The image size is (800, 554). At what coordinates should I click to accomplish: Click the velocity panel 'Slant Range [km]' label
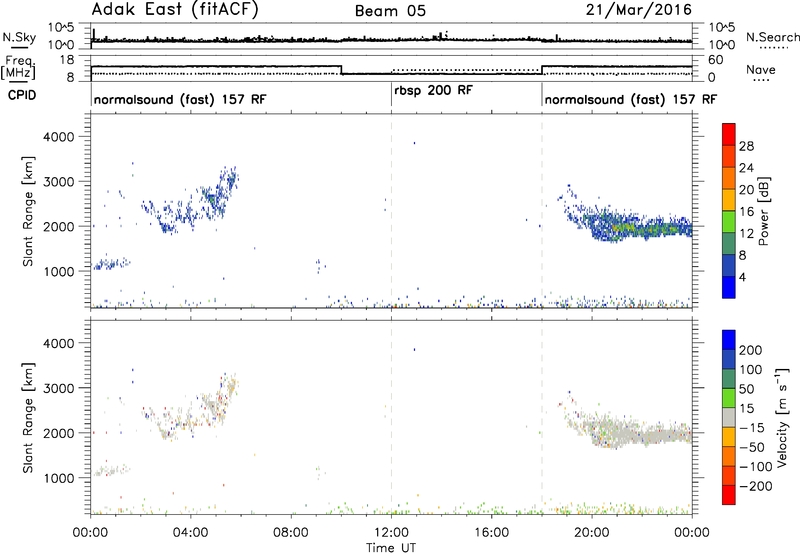click(x=28, y=418)
